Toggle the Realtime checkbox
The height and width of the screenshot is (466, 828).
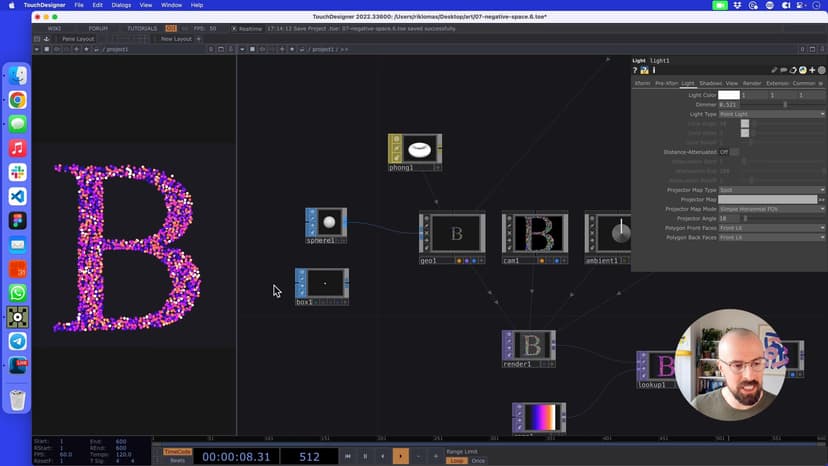tap(235, 28)
